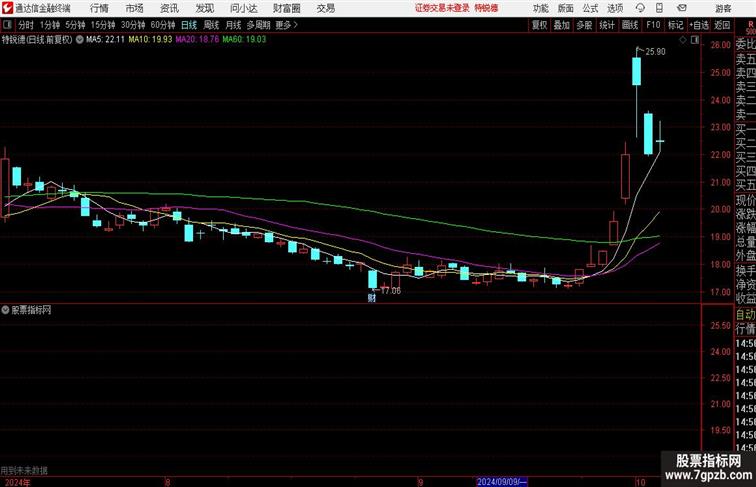Click the 通达信 red logo icon
The width and height of the screenshot is (756, 487).
pyautogui.click(x=7, y=8)
